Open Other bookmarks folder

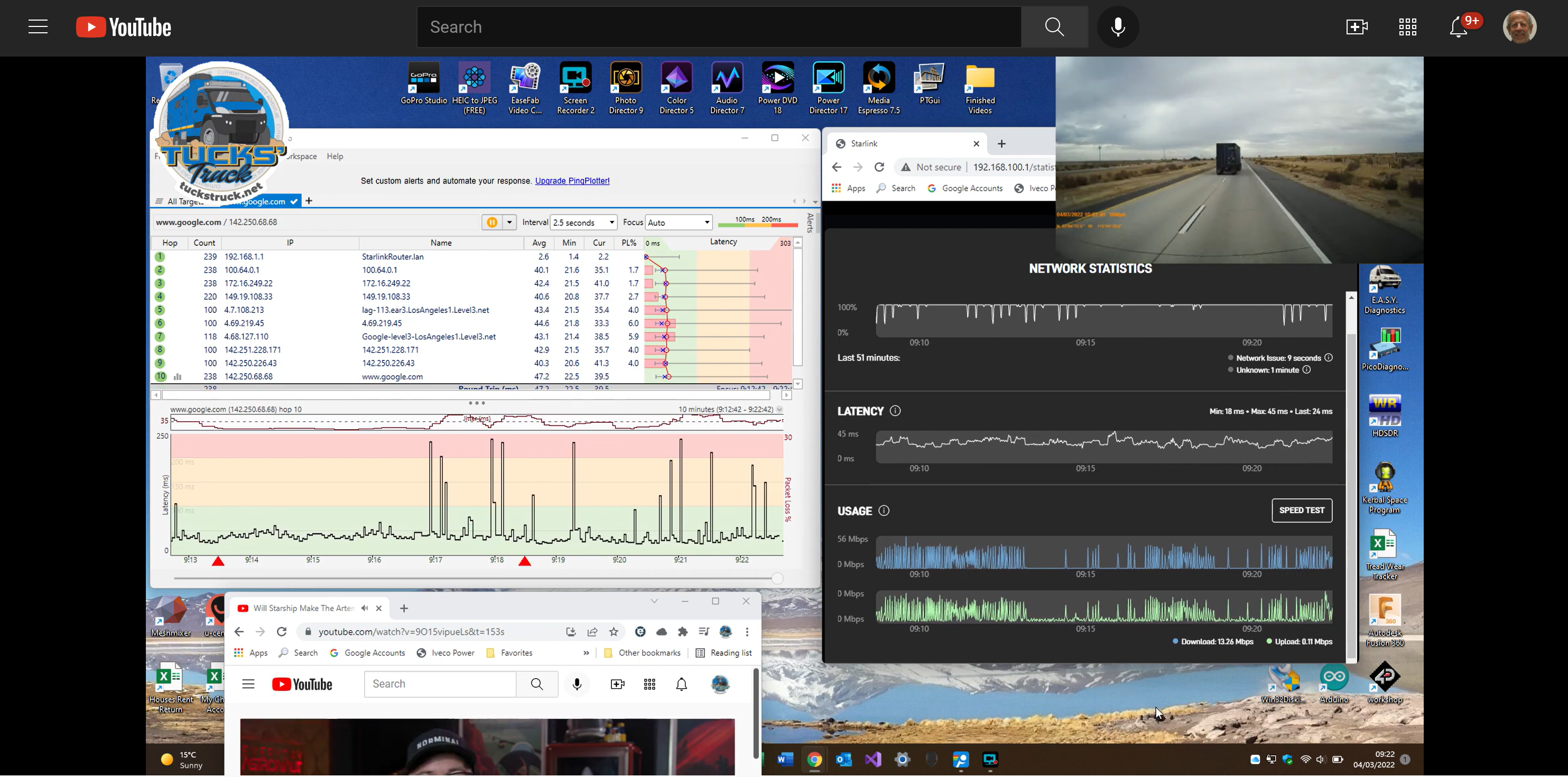click(642, 653)
